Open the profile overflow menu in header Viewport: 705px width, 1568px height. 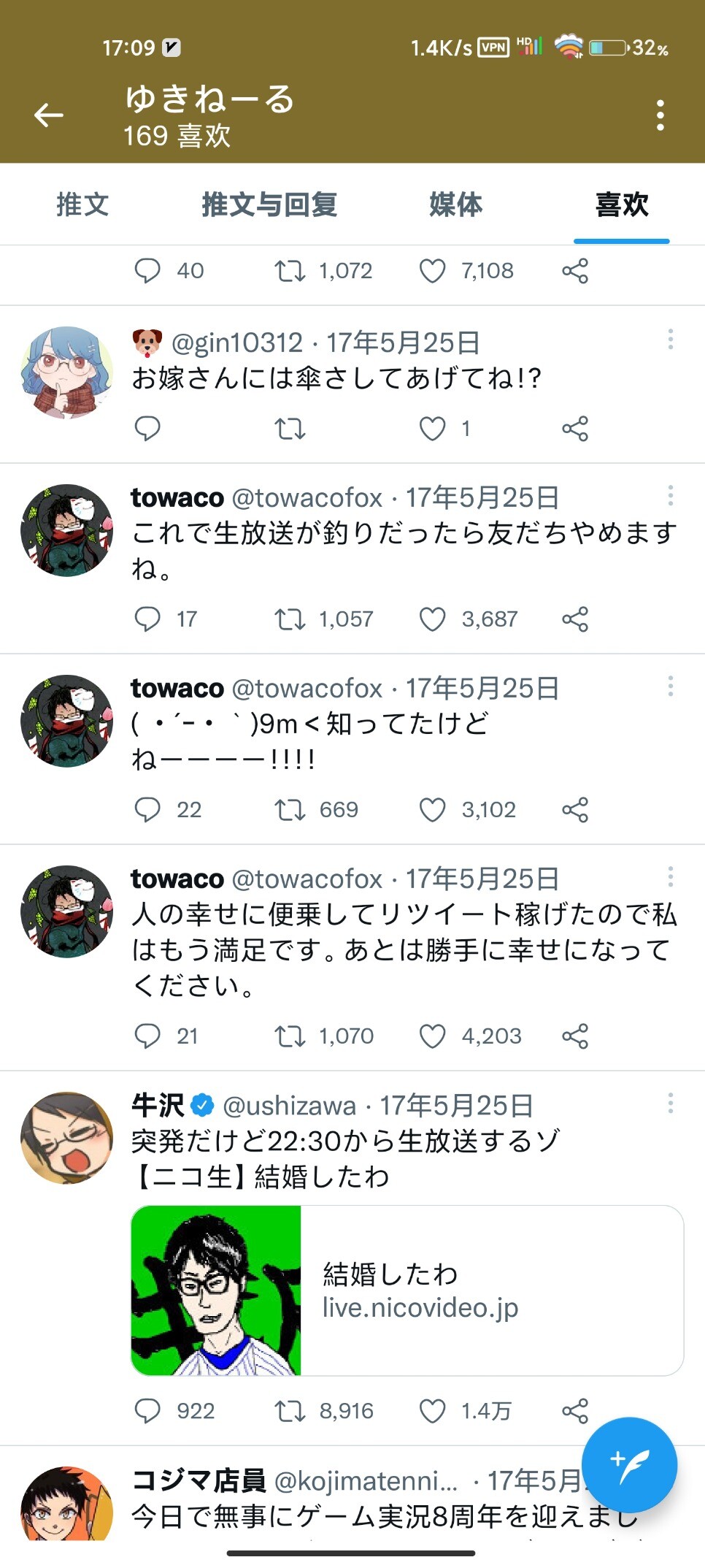[x=660, y=115]
